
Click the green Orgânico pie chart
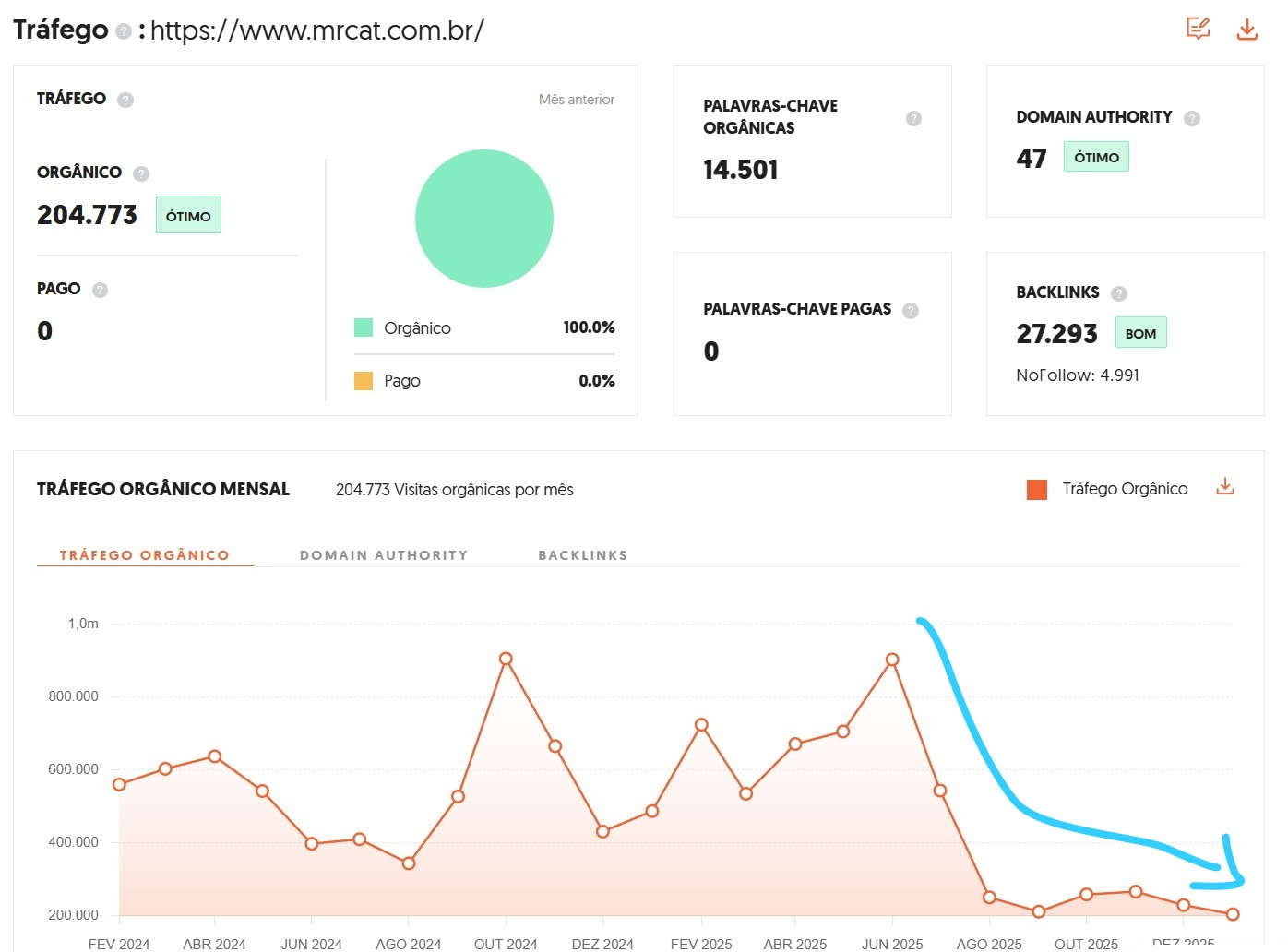tap(484, 218)
